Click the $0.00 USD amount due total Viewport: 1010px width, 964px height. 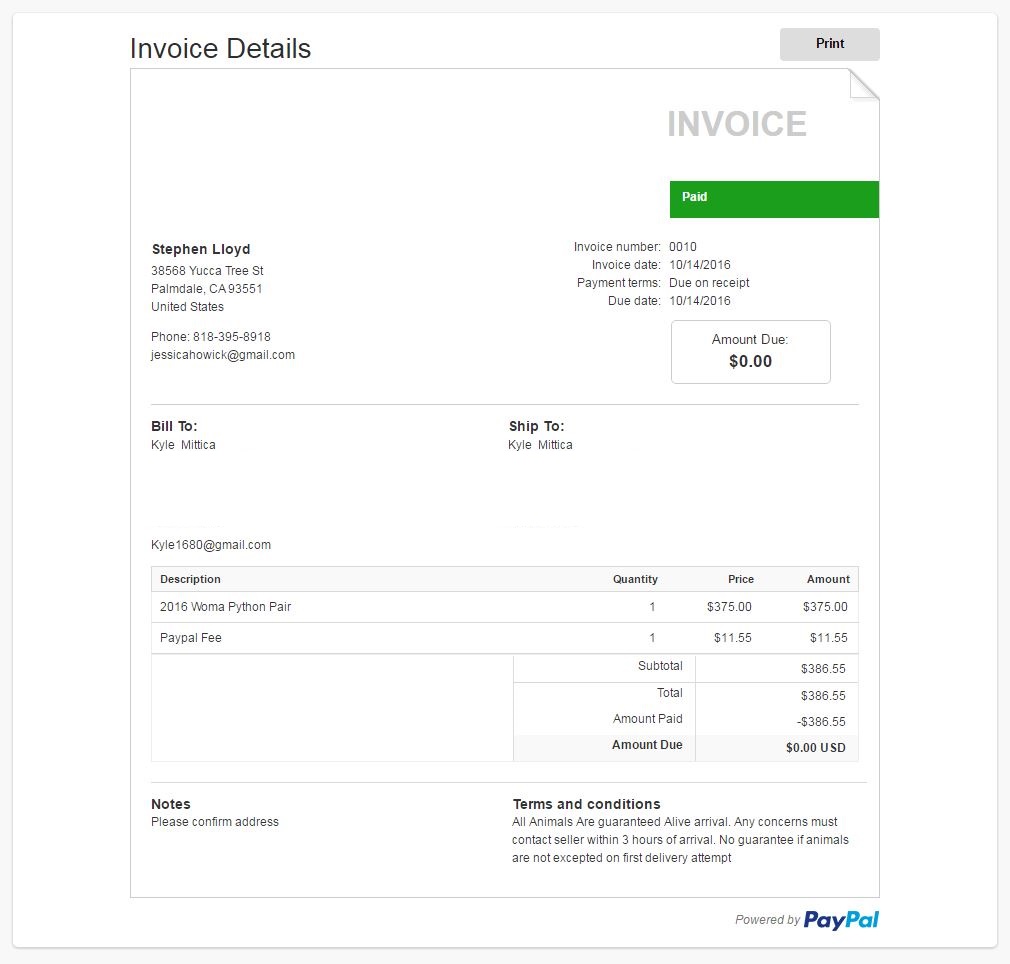[x=815, y=748]
